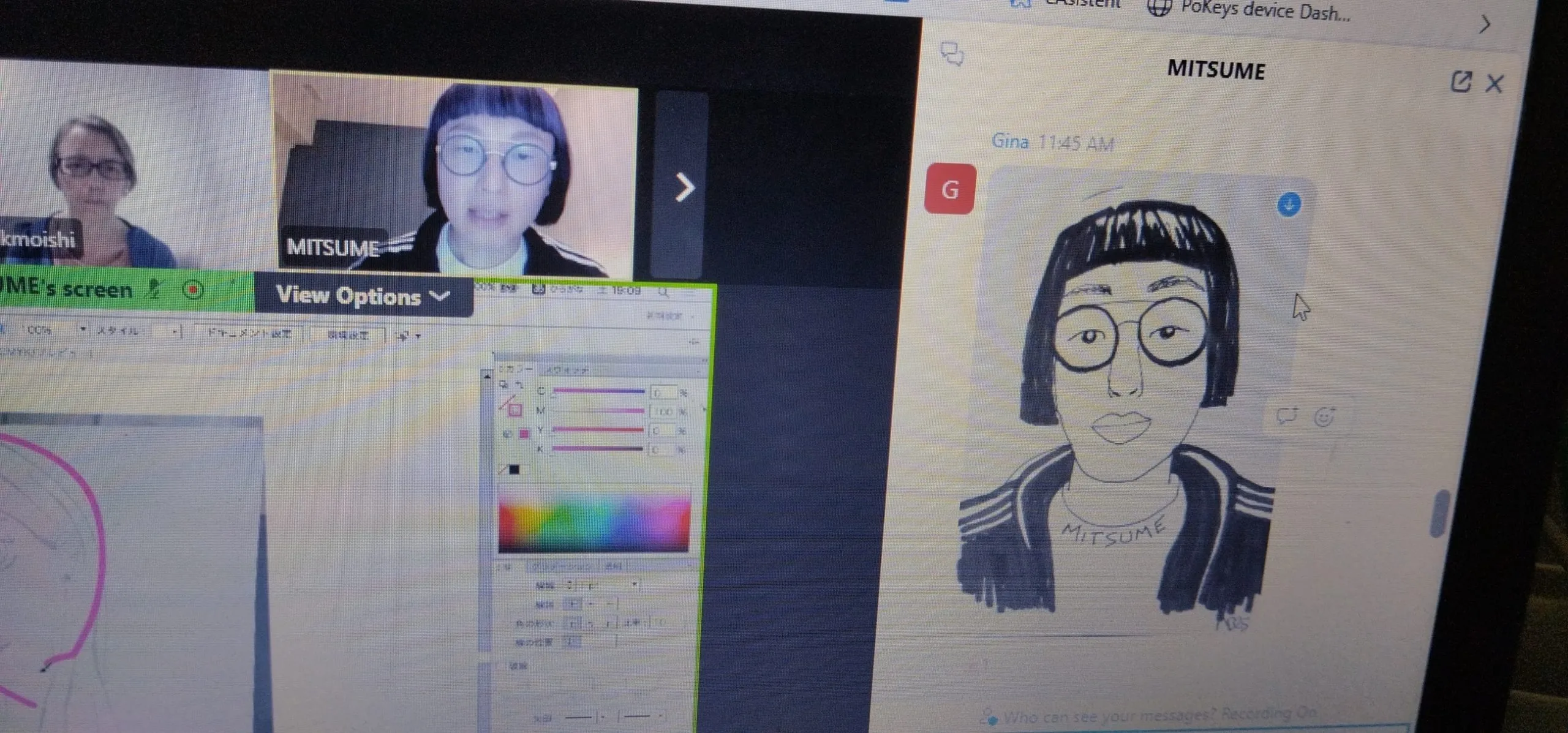
Task: Add an emoji reaction to Gina's message
Action: [x=1324, y=417]
